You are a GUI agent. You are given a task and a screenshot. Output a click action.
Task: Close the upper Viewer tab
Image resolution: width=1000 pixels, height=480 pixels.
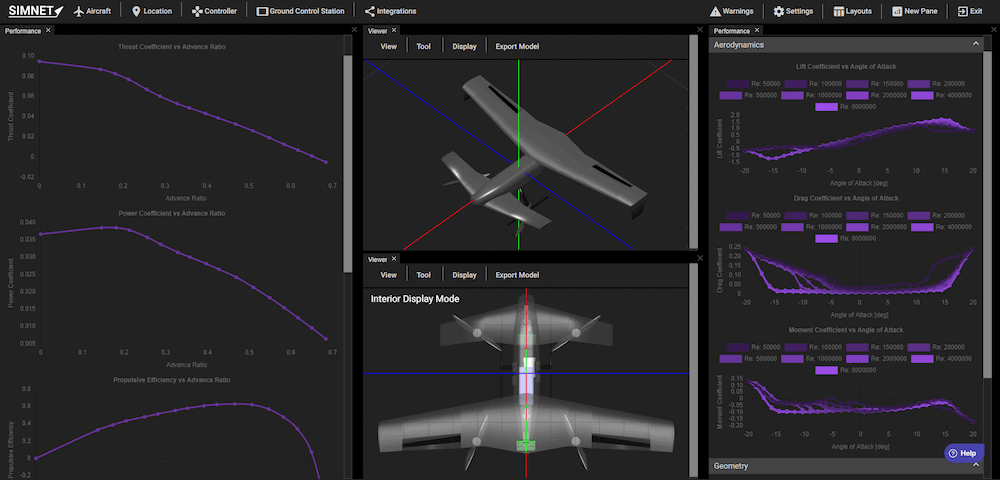[x=393, y=30]
